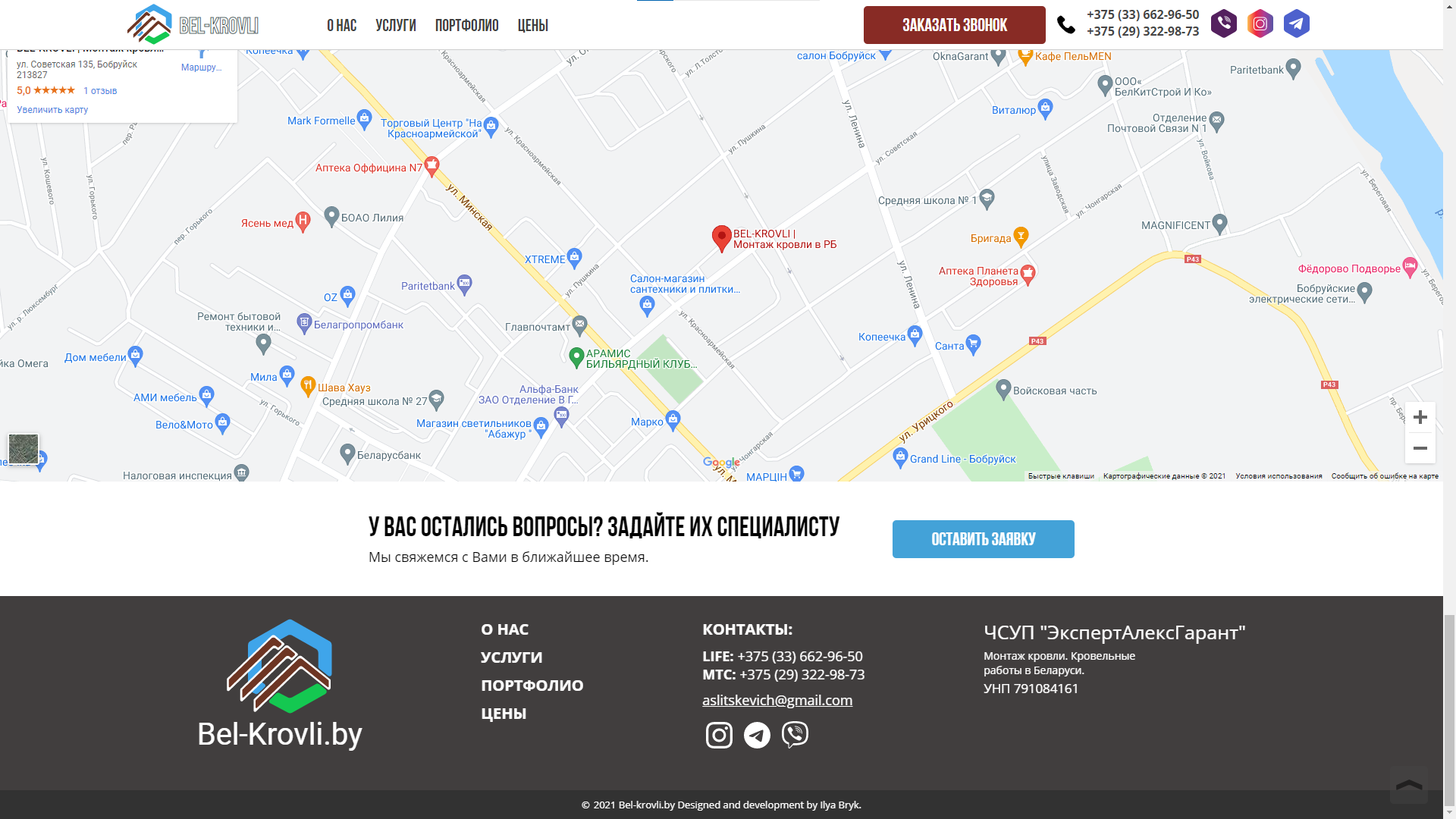The image size is (1456, 819).
Task: Go to ЦЕНЫ in footer
Action: pyautogui.click(x=504, y=714)
